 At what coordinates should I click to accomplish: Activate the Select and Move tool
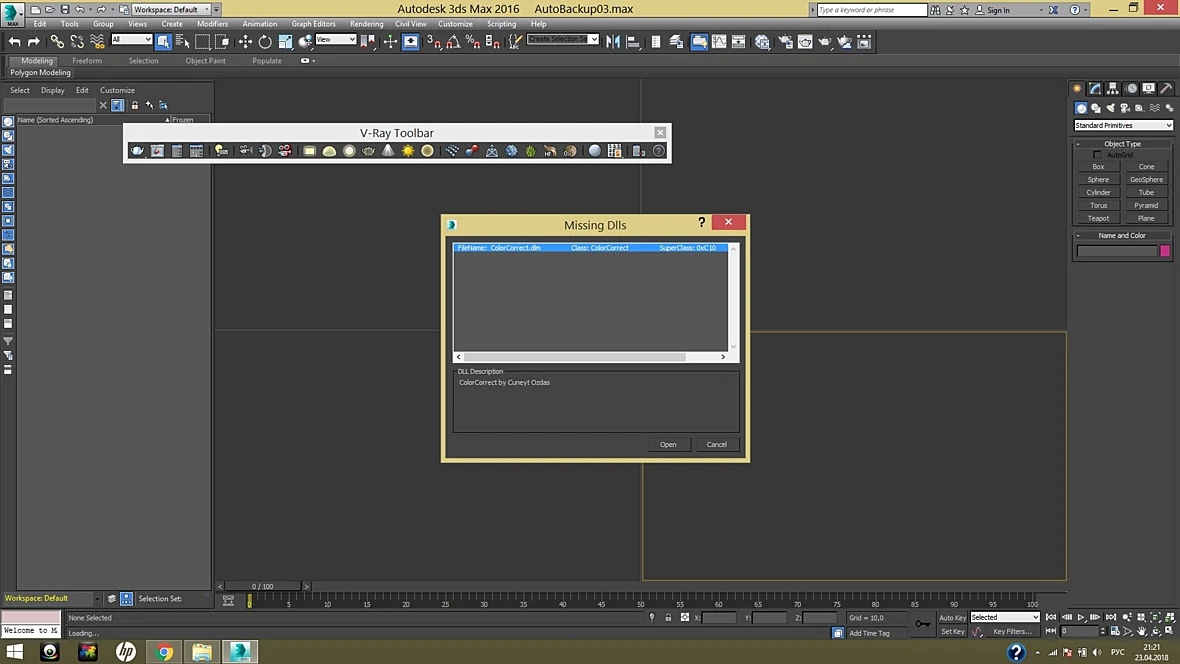tap(245, 42)
